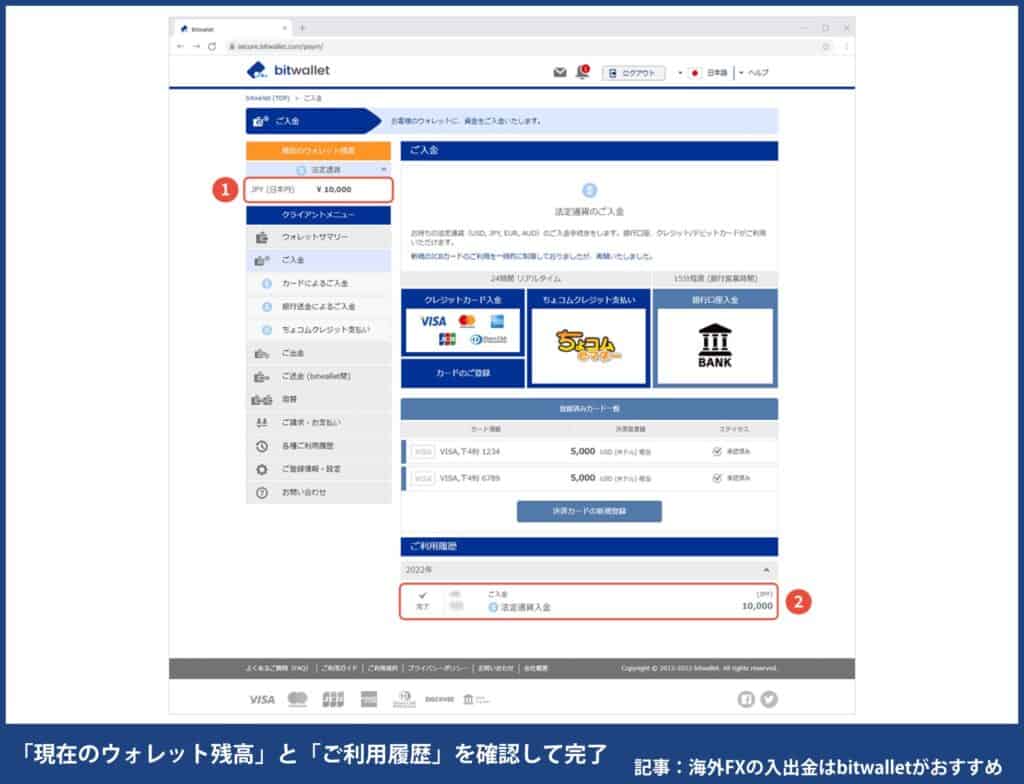Select クレジットカード入金 card panel
Image resolution: width=1024 pixels, height=784 pixels.
[x=463, y=323]
